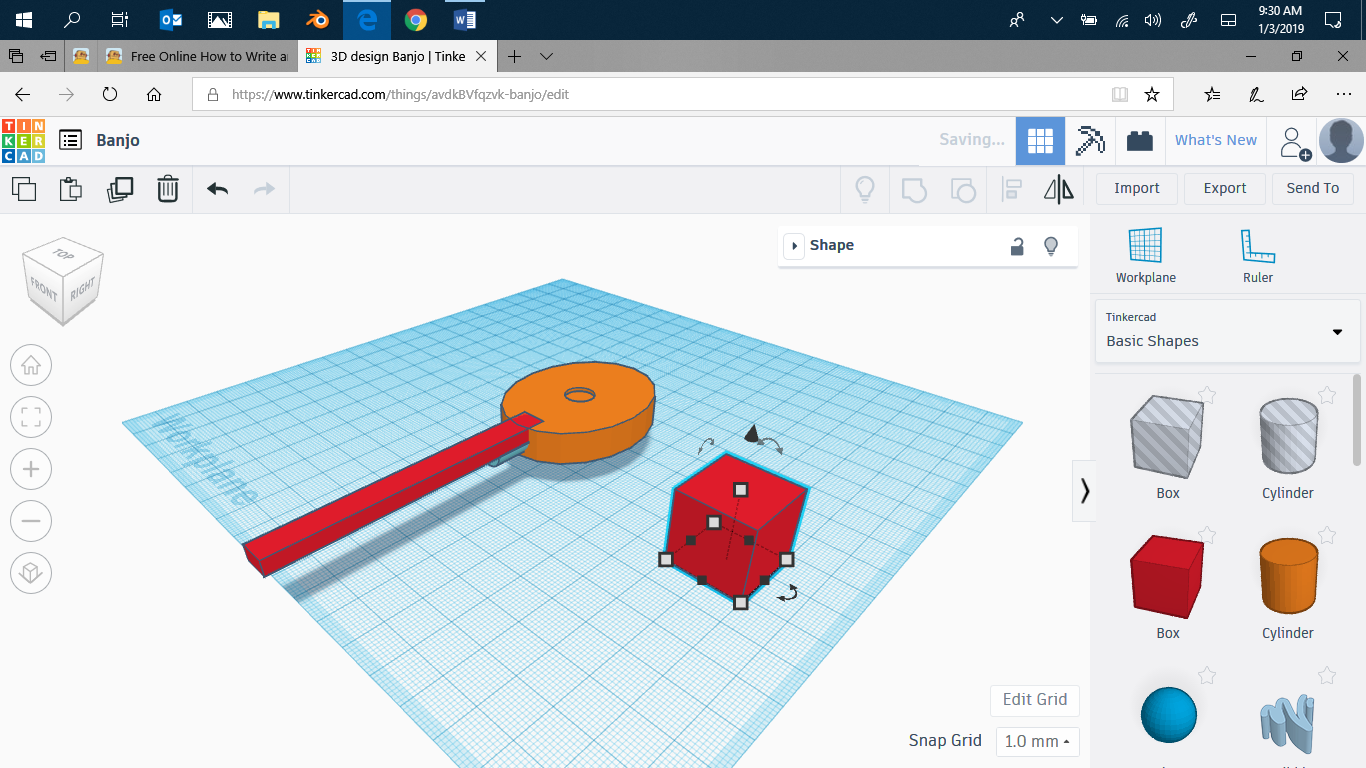Screen dimensions: 1366x768
Task: Select the Ruler tool
Action: click(1258, 256)
